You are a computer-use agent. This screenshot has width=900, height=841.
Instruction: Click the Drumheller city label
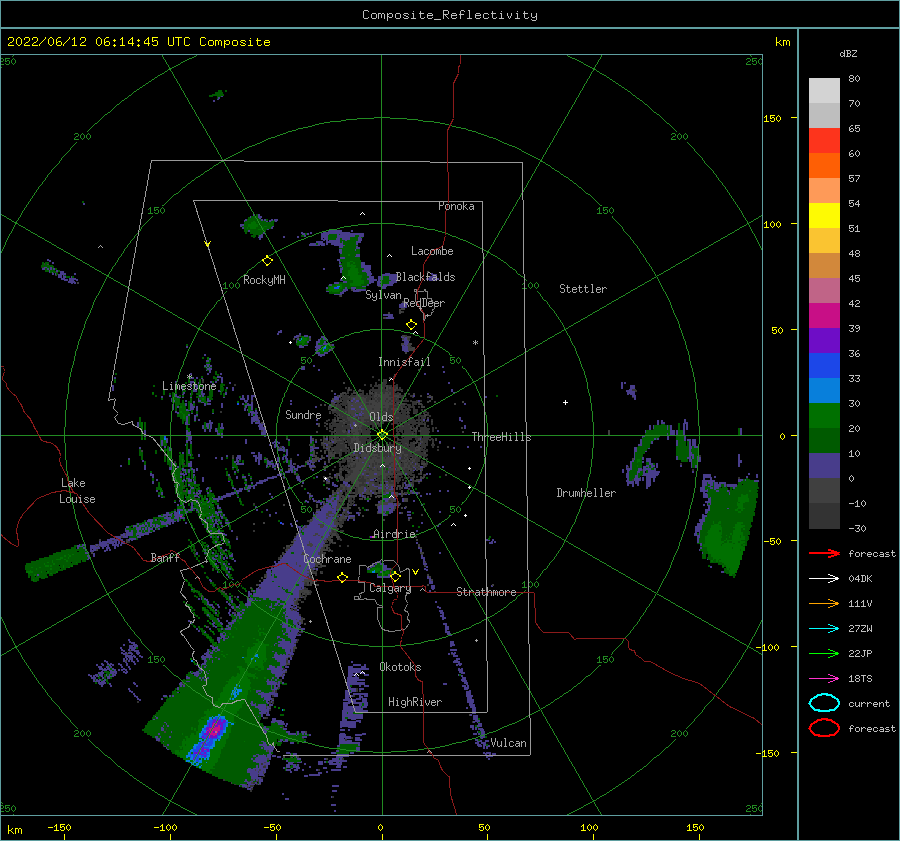(x=586, y=493)
